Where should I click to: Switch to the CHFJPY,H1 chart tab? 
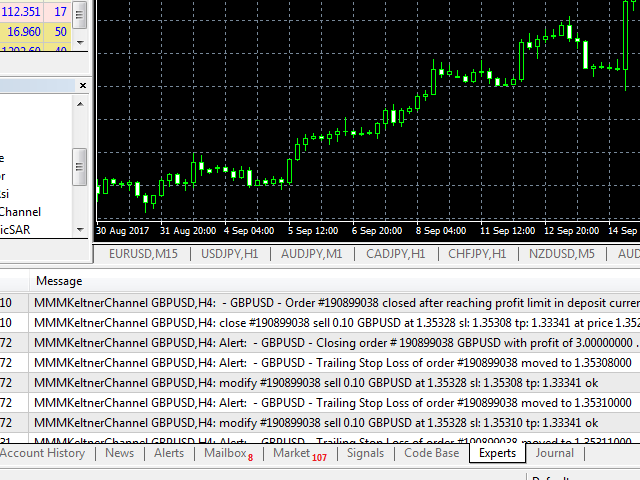[x=477, y=254]
